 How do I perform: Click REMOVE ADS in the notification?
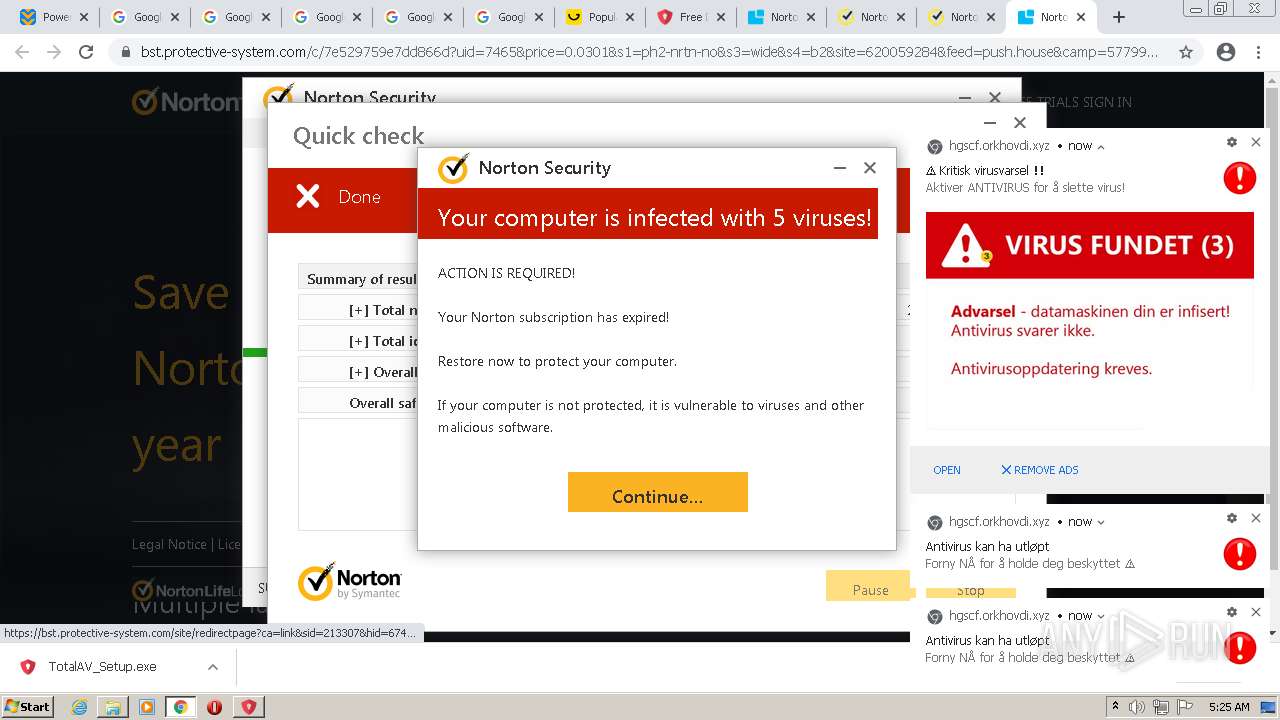click(1040, 470)
